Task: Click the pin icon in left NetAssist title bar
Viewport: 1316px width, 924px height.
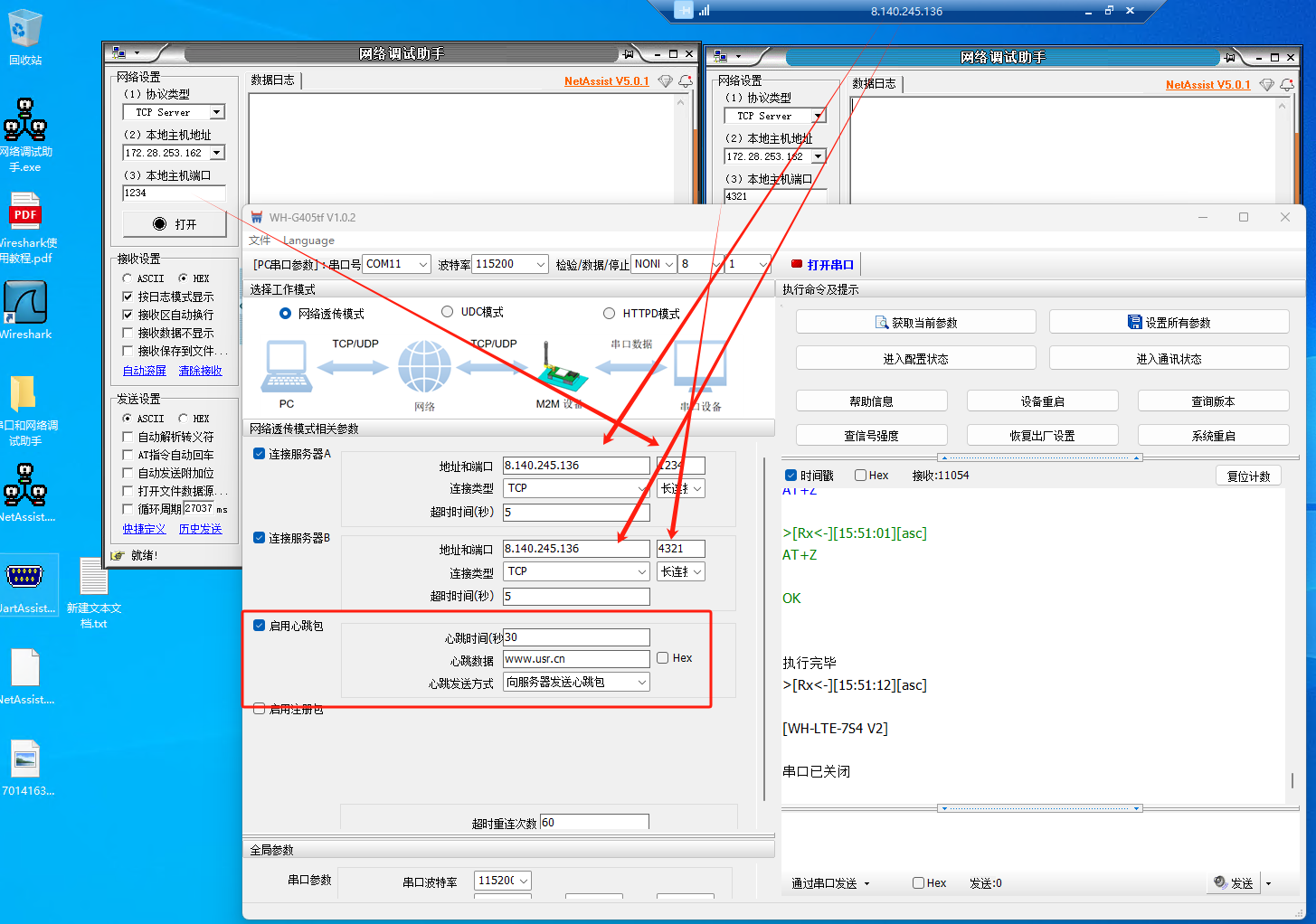Action: [628, 54]
